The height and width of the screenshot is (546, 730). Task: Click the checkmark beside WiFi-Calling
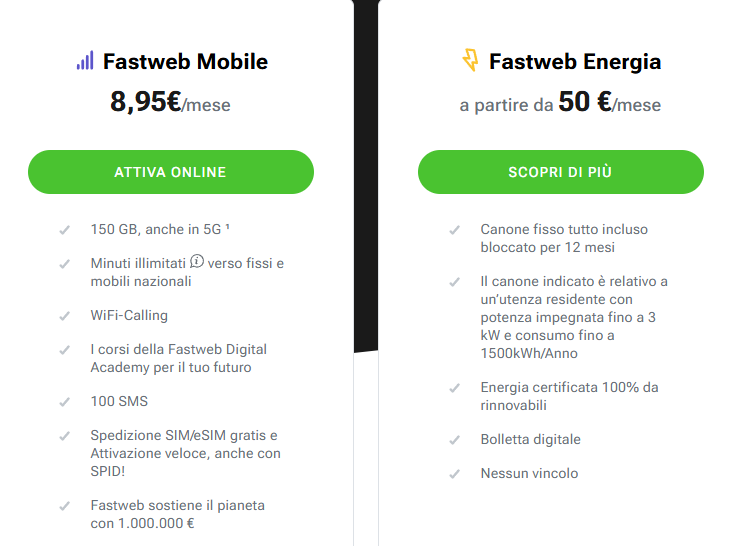click(65, 316)
